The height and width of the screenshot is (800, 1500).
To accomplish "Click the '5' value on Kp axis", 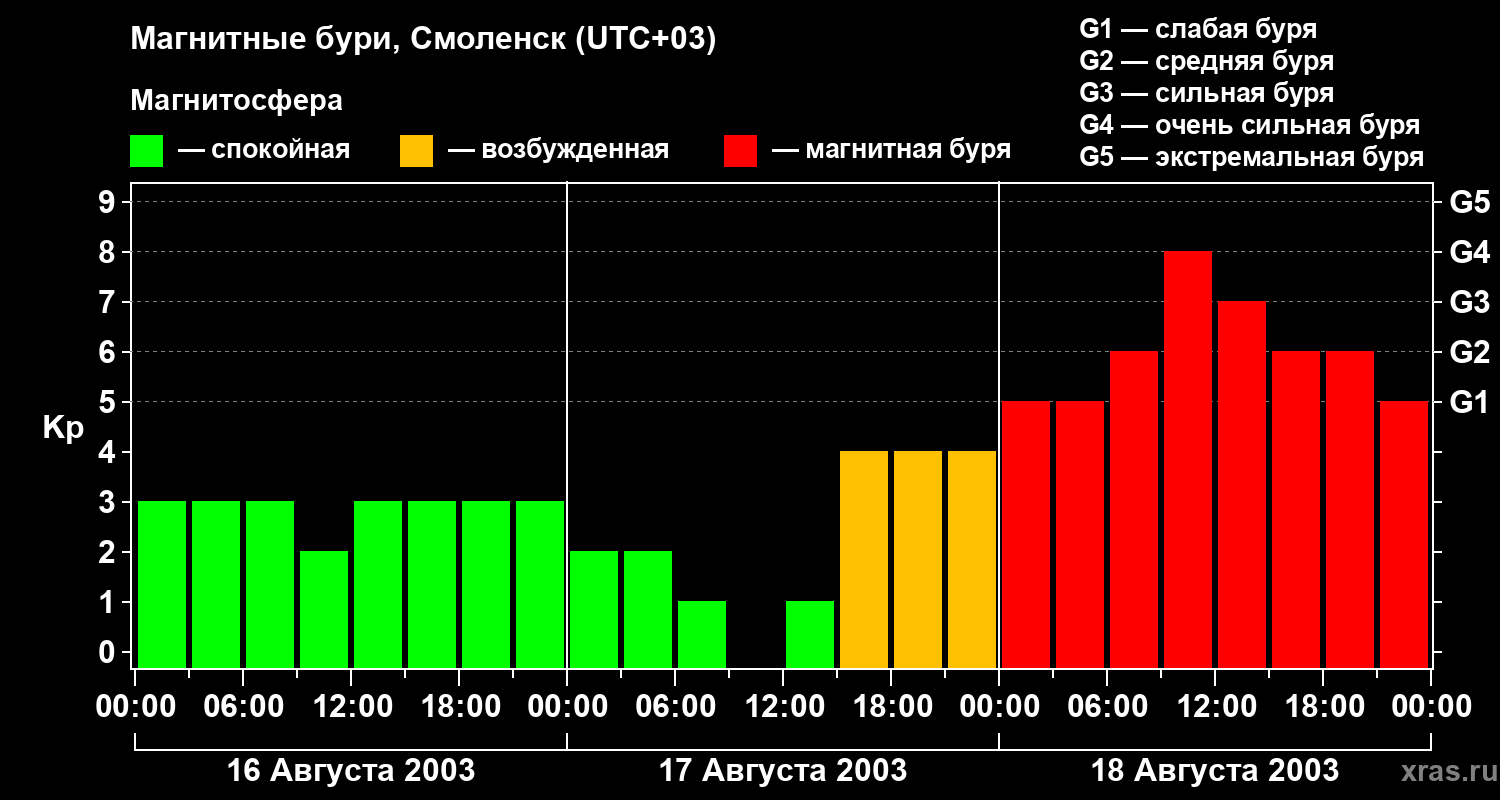I will pyautogui.click(x=108, y=402).
